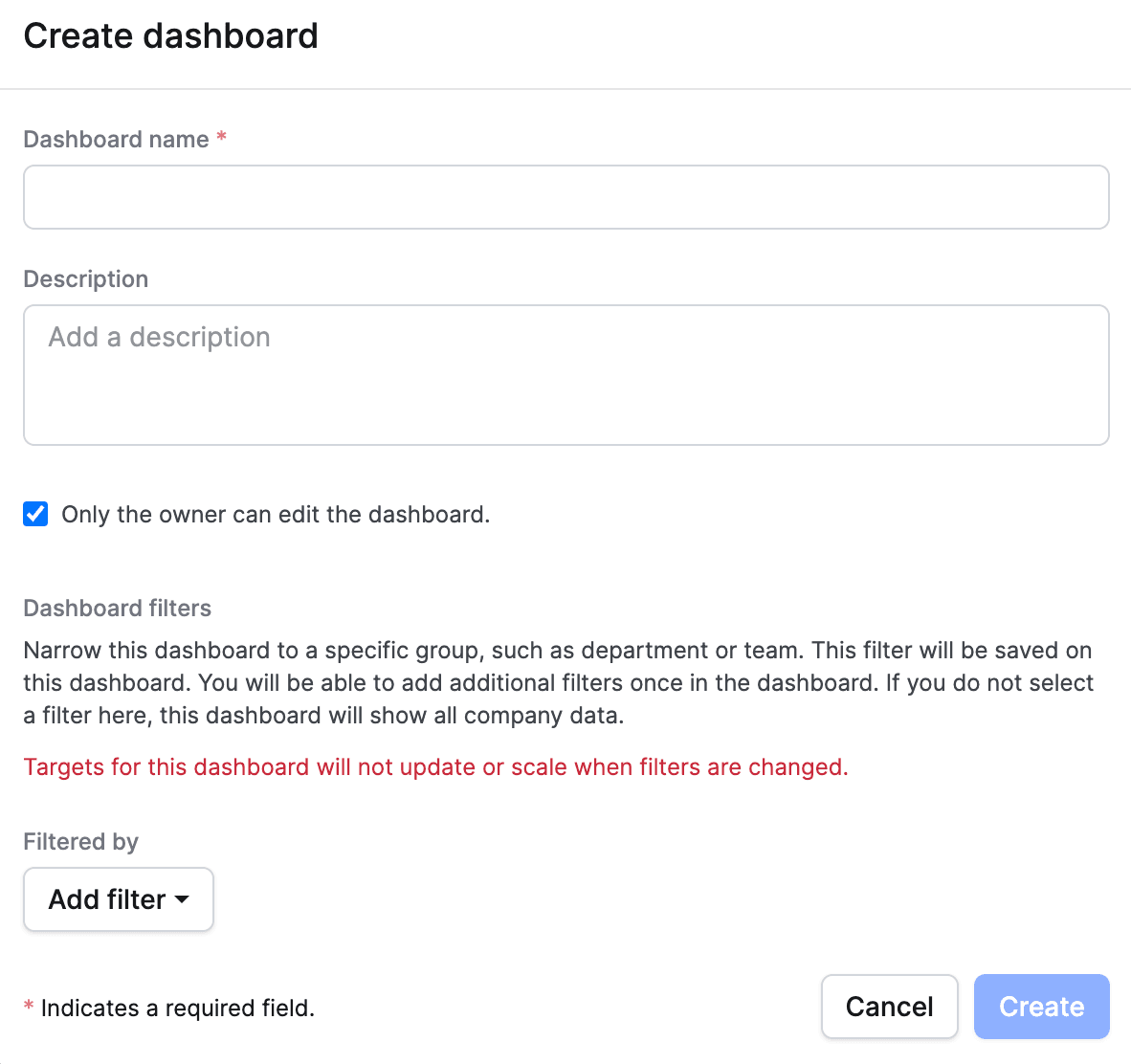Viewport: 1131px width, 1064px height.
Task: Click the caret arrow on Add filter
Action: [182, 899]
